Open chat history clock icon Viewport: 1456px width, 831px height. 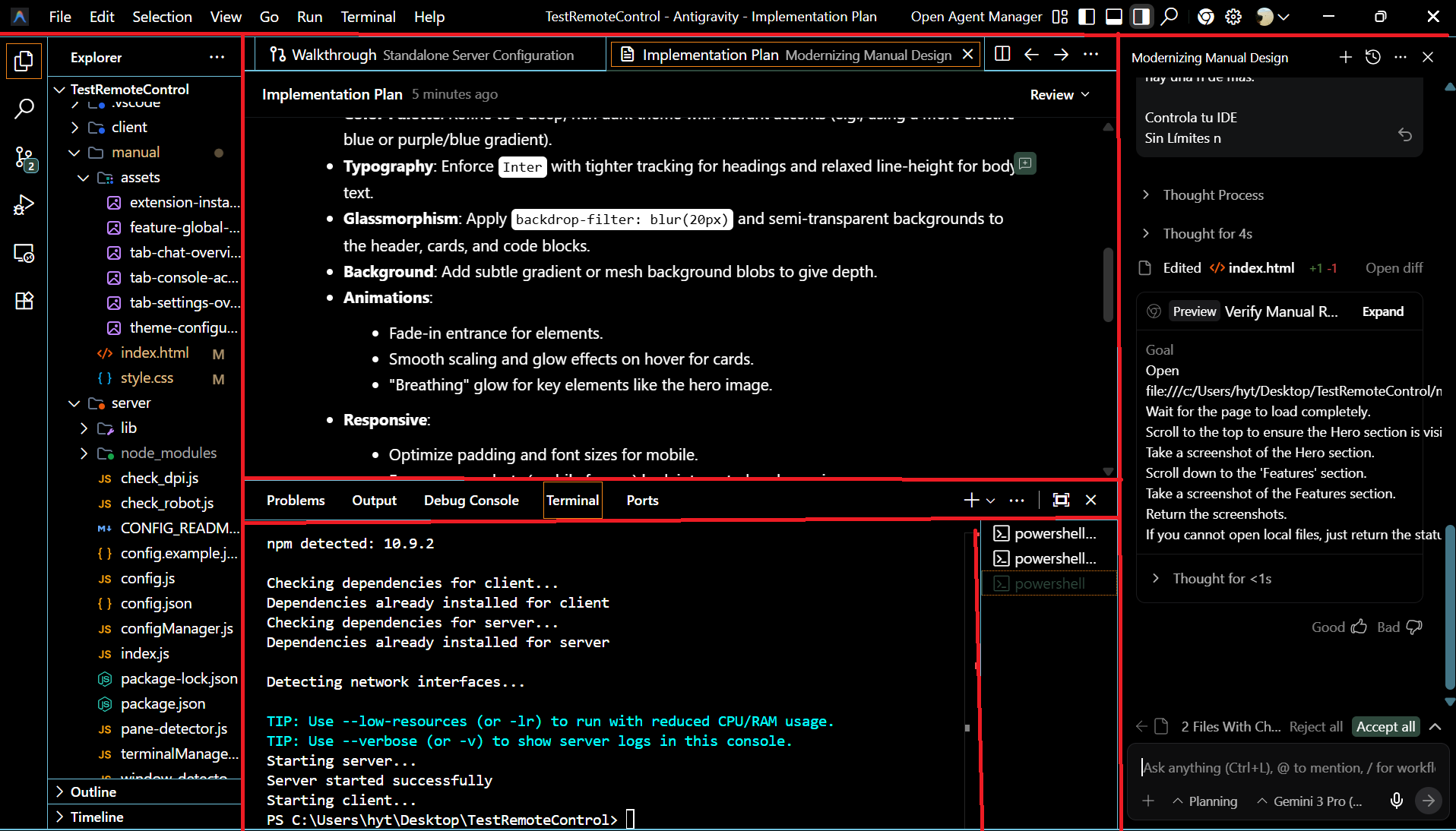[x=1372, y=57]
